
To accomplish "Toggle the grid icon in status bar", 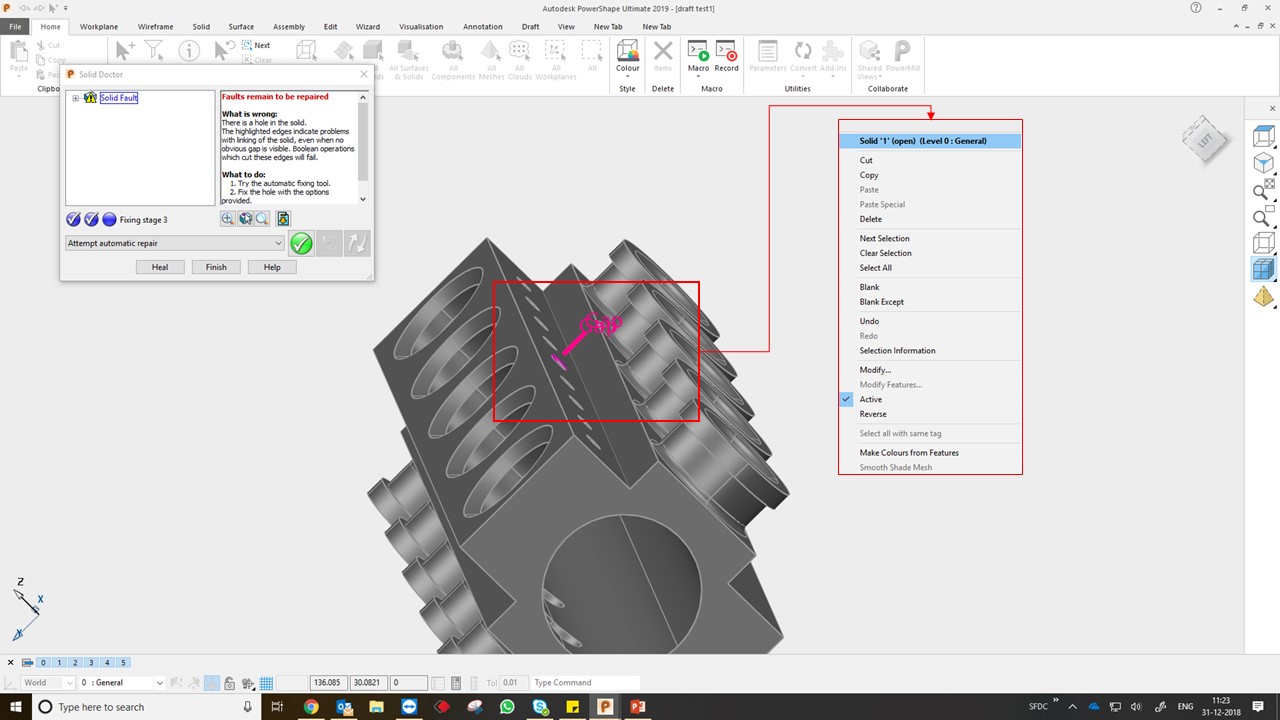I will pyautogui.click(x=267, y=683).
